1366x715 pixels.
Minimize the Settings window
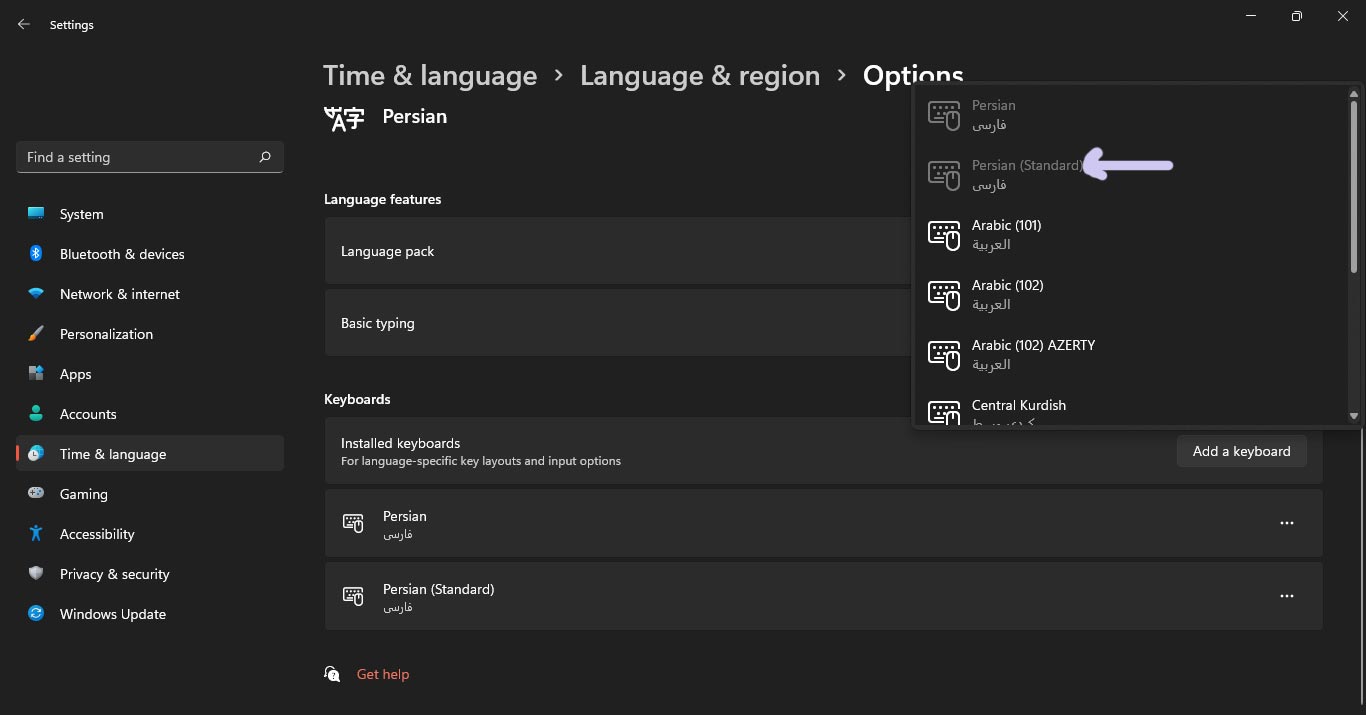pyautogui.click(x=1251, y=16)
